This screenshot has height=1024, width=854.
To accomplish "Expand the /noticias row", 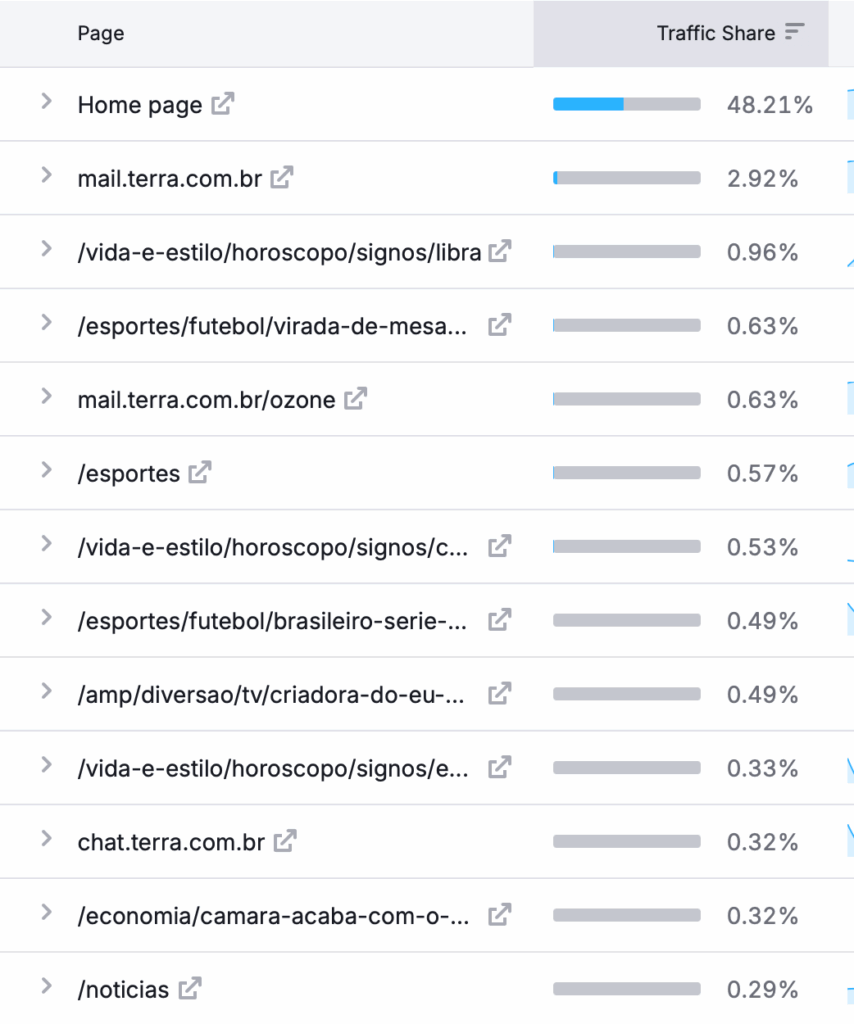I will (46, 987).
